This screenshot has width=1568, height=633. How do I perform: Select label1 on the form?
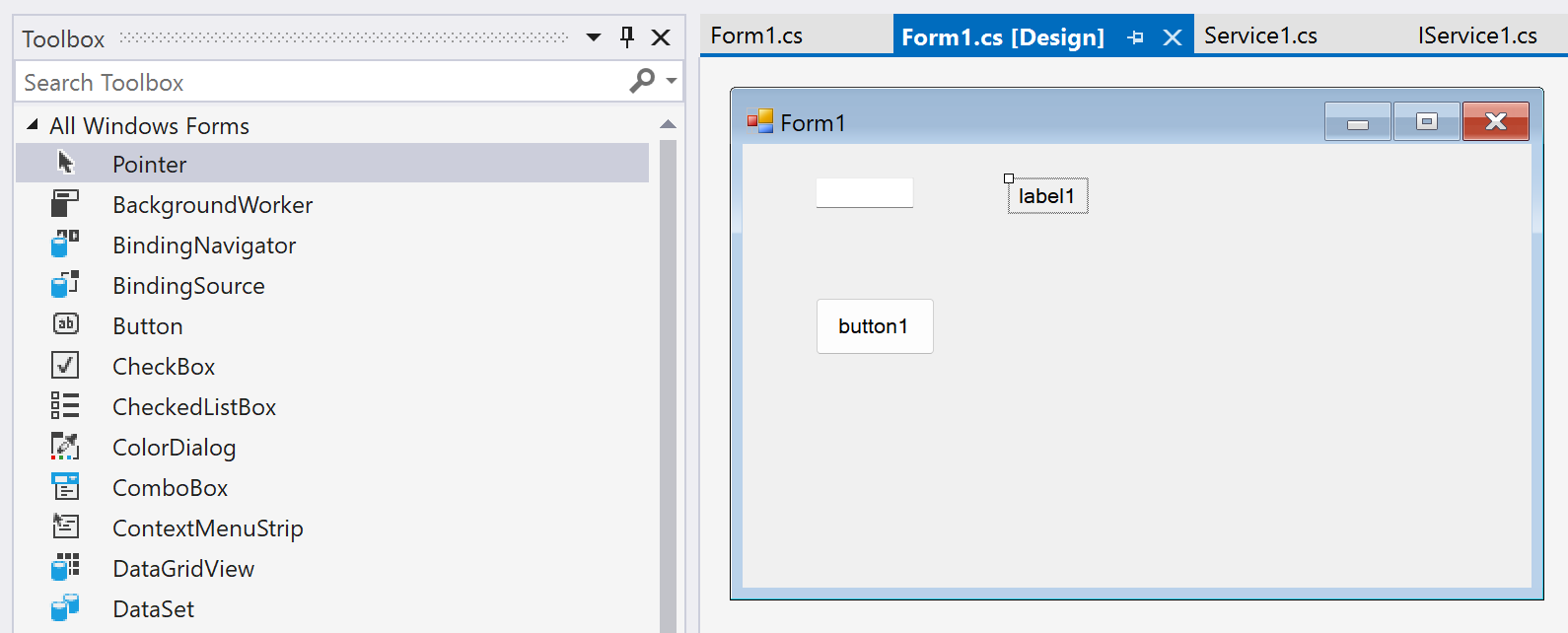[1047, 195]
